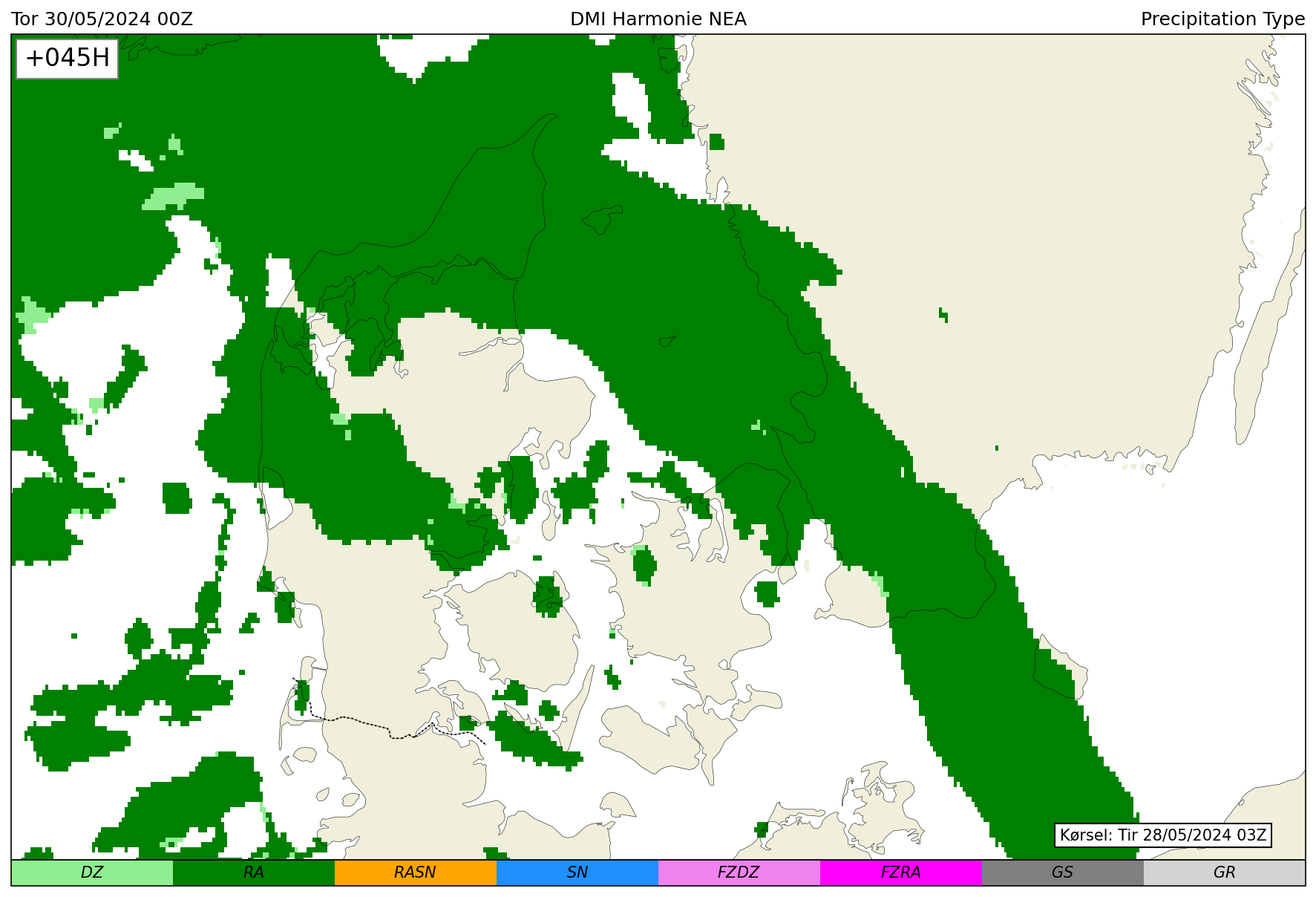
Task: Select the FZDZ violet legend swatch
Action: tap(739, 872)
